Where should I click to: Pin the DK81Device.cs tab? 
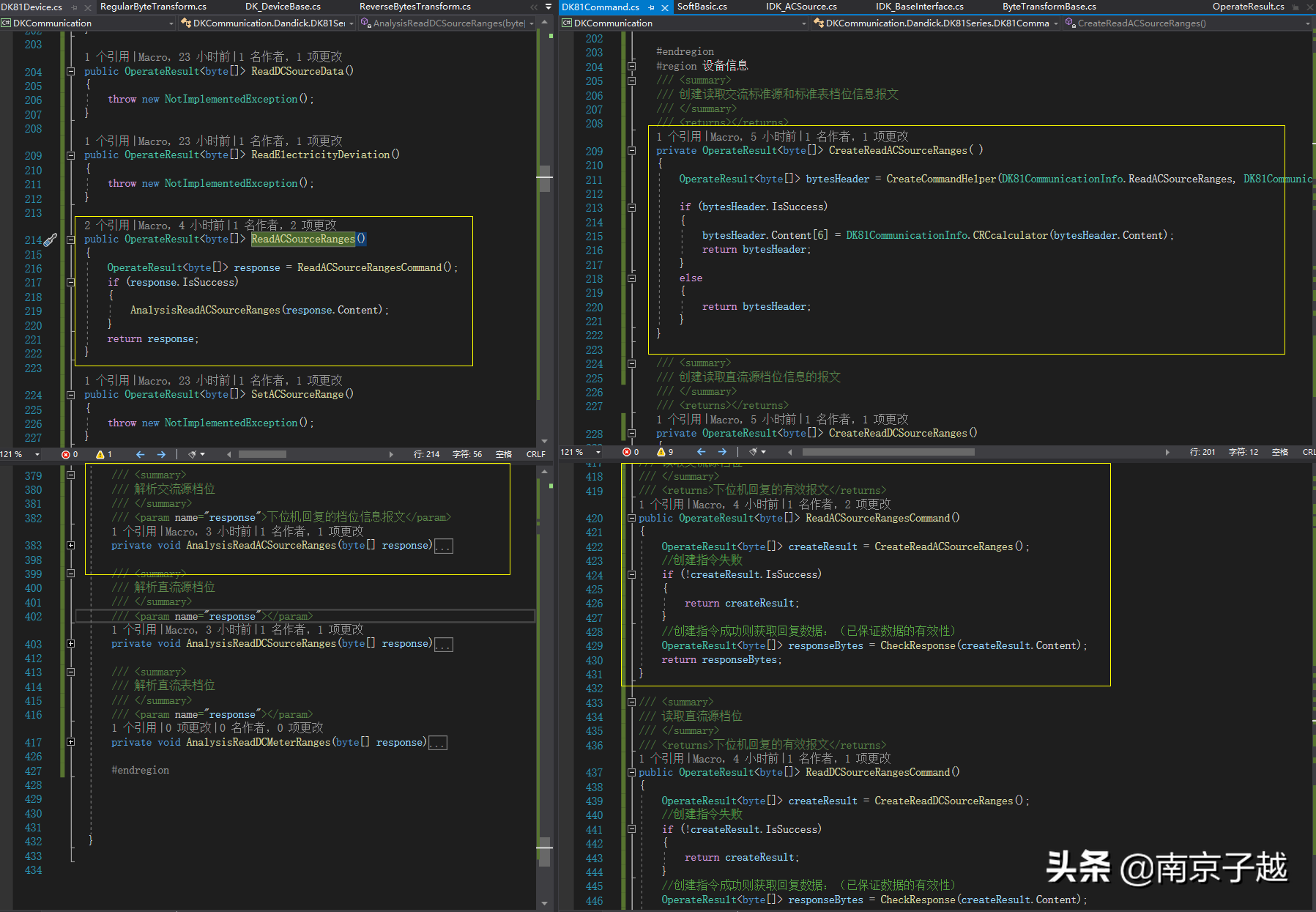(x=74, y=7)
